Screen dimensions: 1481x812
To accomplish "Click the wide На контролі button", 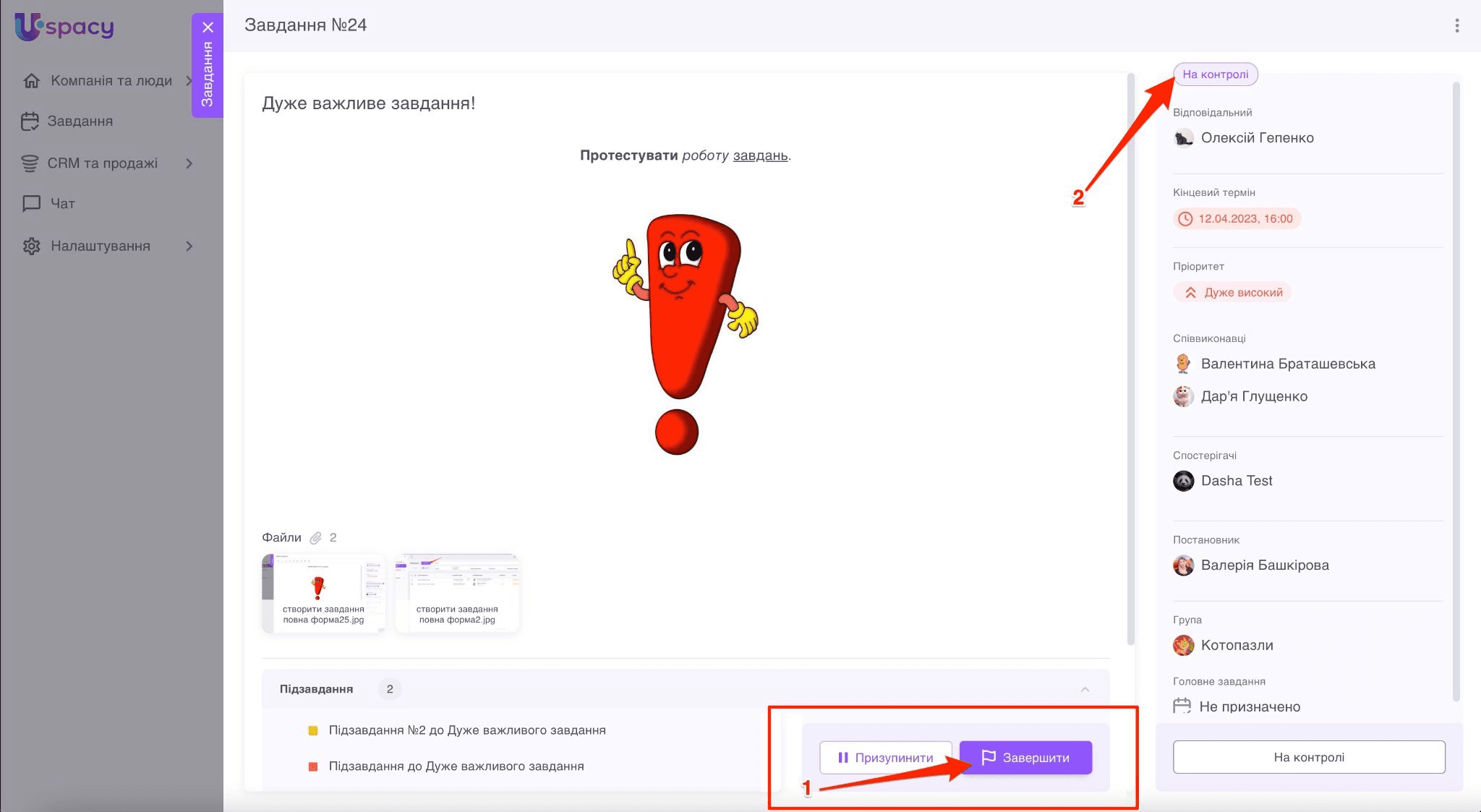I will point(1308,757).
